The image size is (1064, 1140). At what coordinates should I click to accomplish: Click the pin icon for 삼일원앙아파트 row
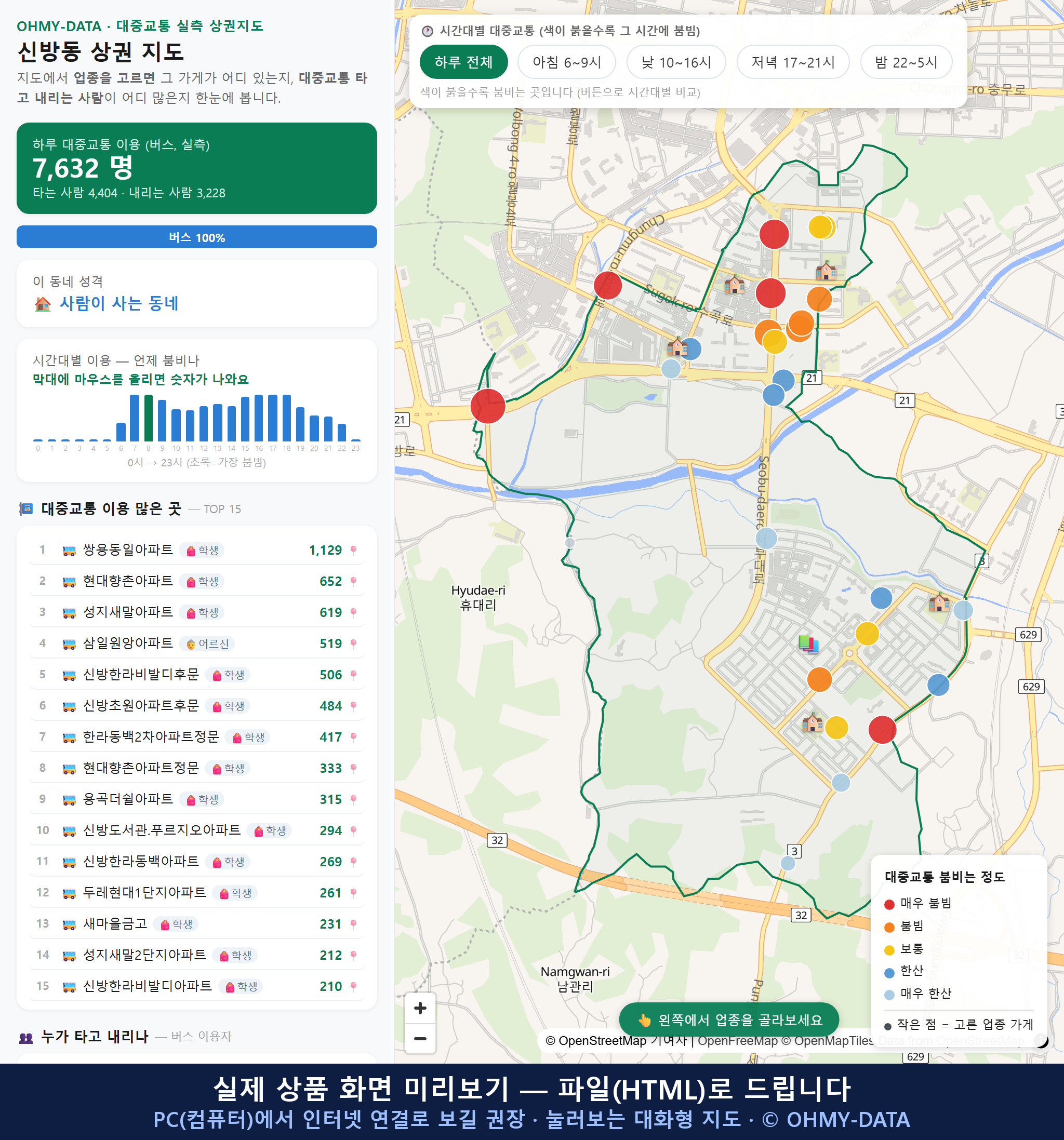click(353, 644)
